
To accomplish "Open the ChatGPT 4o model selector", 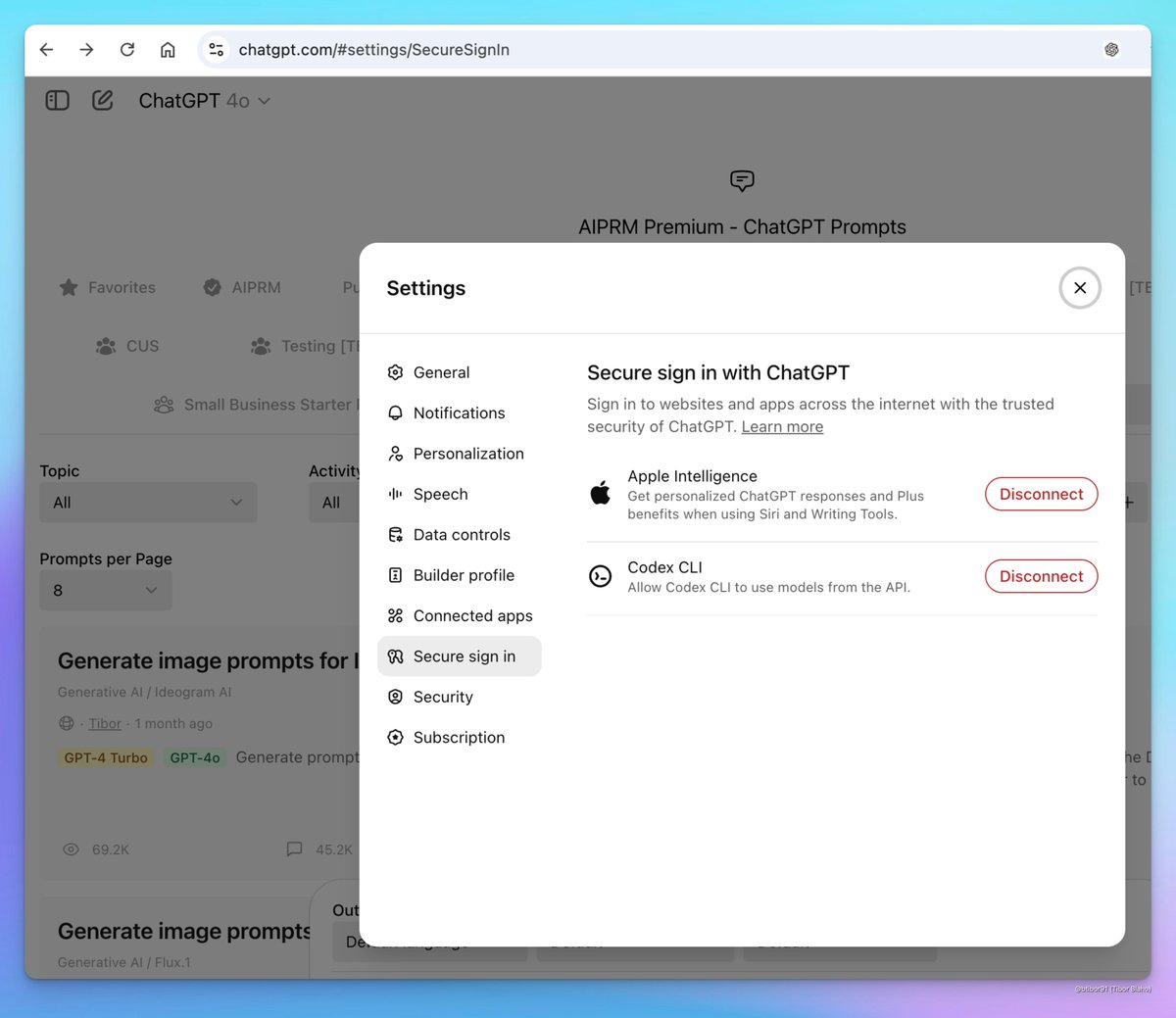I will click(x=204, y=101).
